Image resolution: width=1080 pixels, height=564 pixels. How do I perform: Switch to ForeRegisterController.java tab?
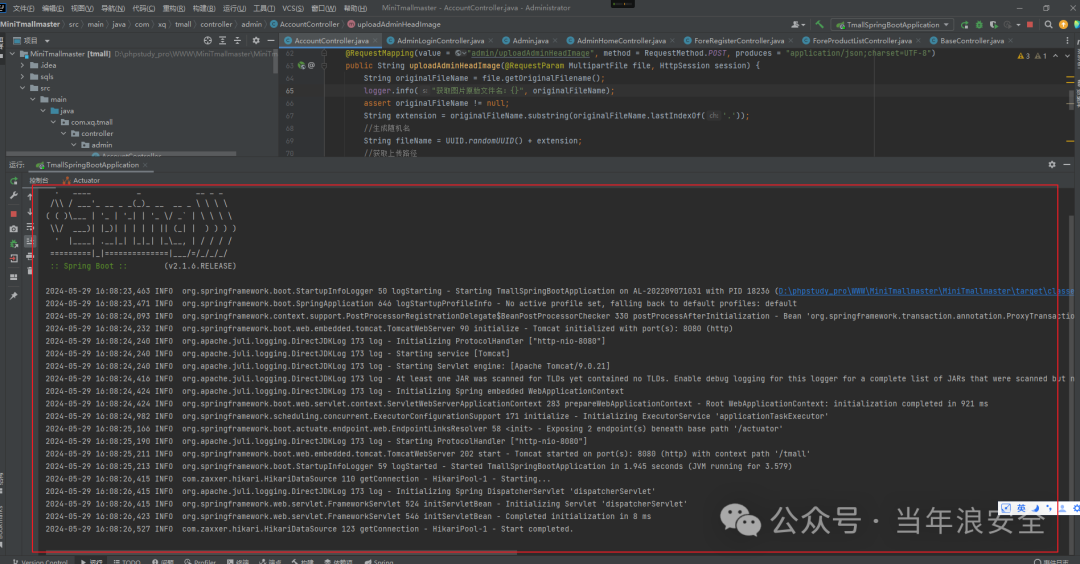[738, 41]
